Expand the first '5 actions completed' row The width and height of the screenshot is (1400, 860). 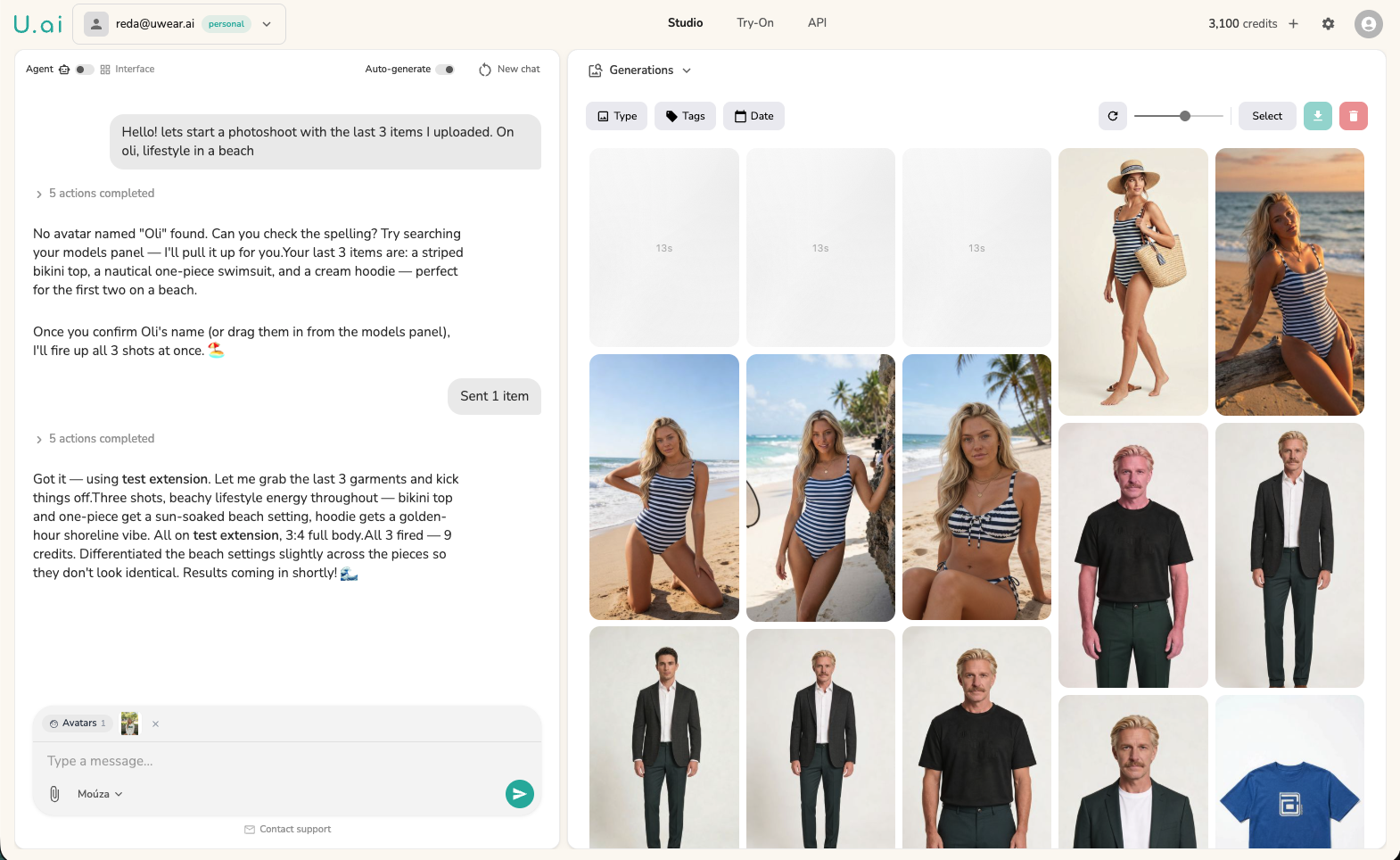(x=95, y=194)
